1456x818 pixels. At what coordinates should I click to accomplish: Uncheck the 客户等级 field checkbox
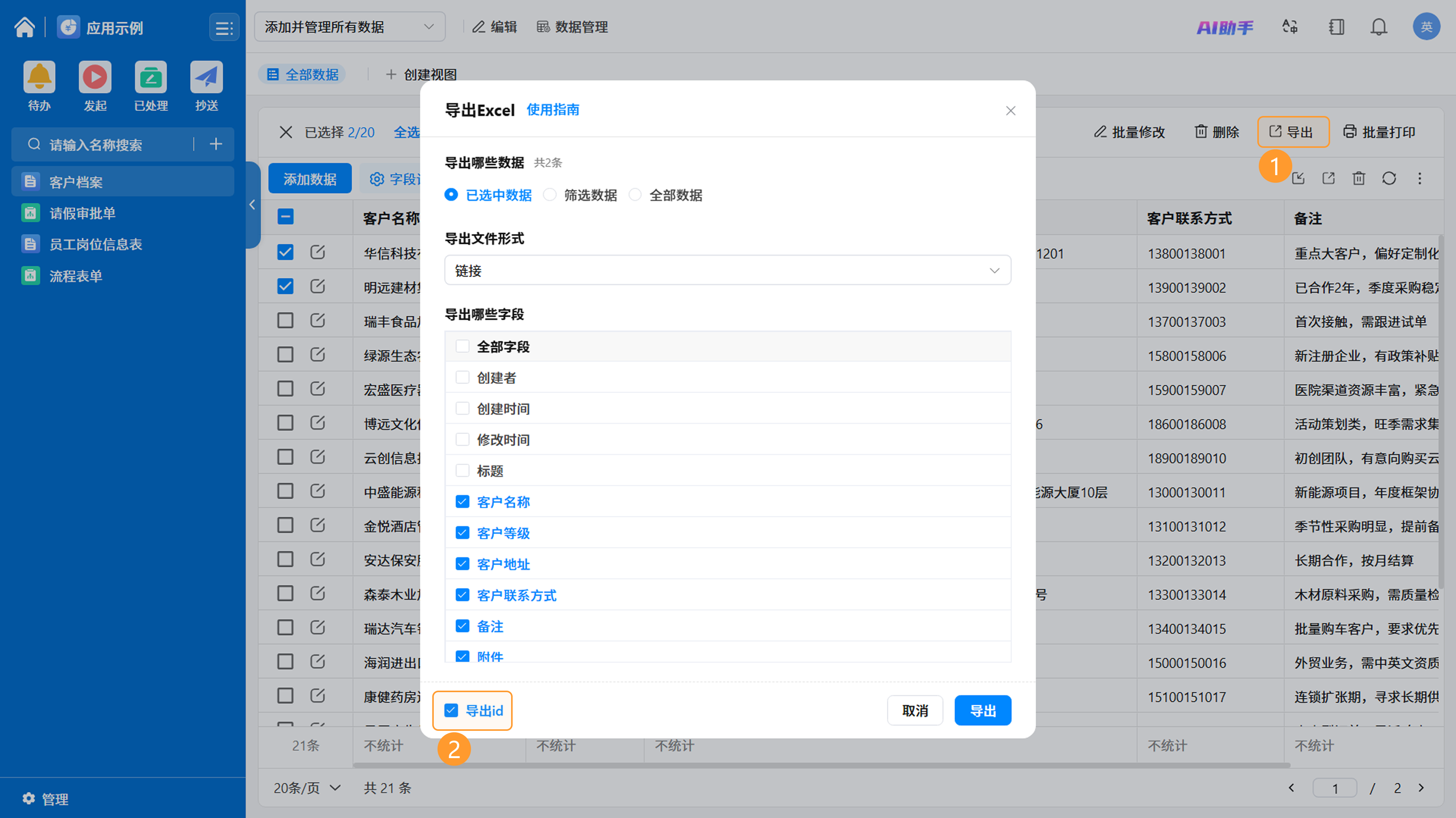coord(462,533)
